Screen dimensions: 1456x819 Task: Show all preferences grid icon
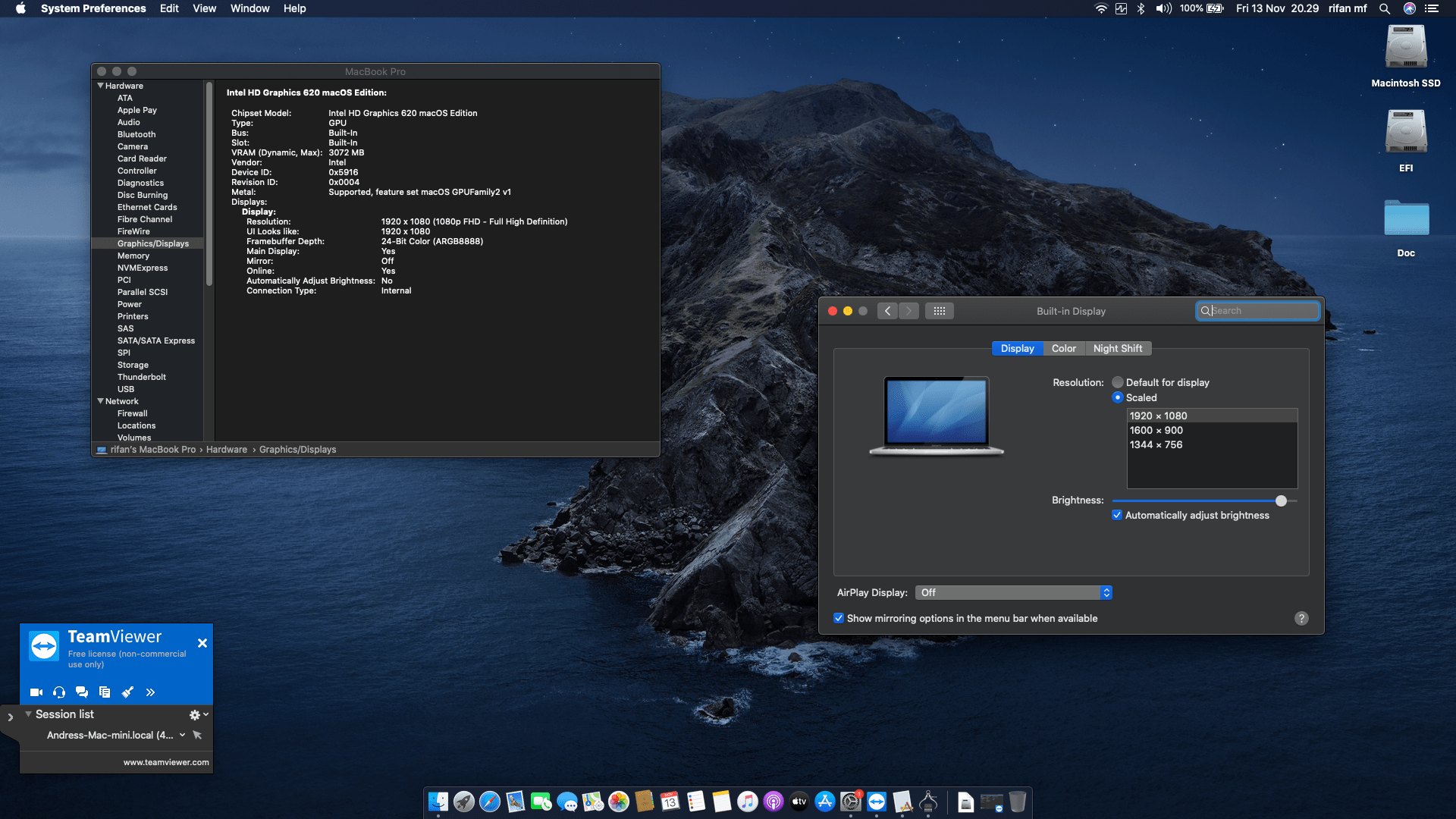pos(939,311)
